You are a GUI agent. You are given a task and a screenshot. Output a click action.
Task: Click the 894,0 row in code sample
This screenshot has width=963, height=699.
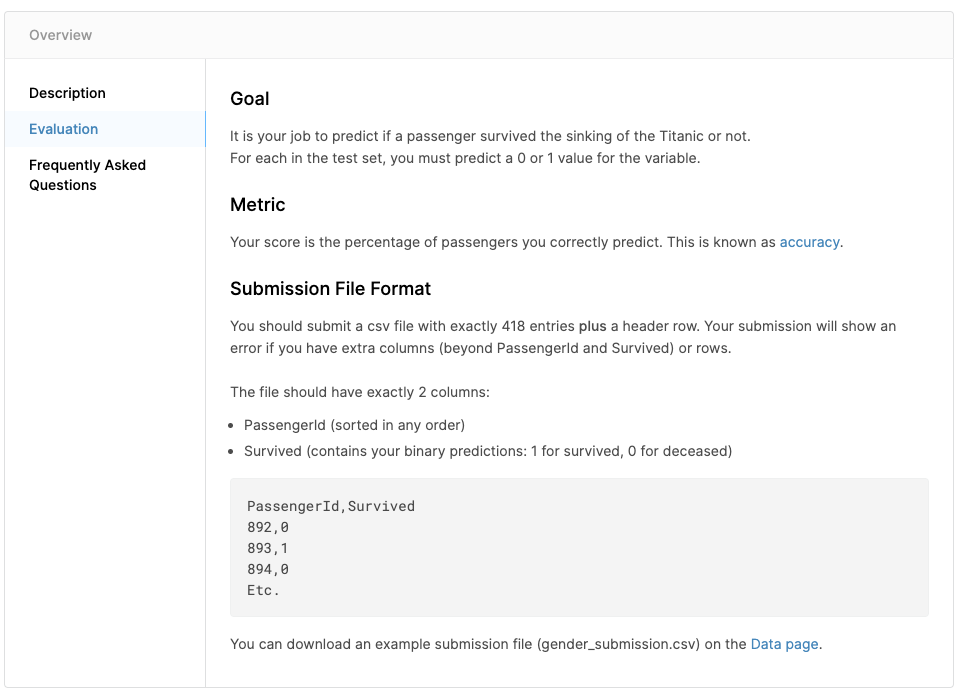(x=268, y=569)
